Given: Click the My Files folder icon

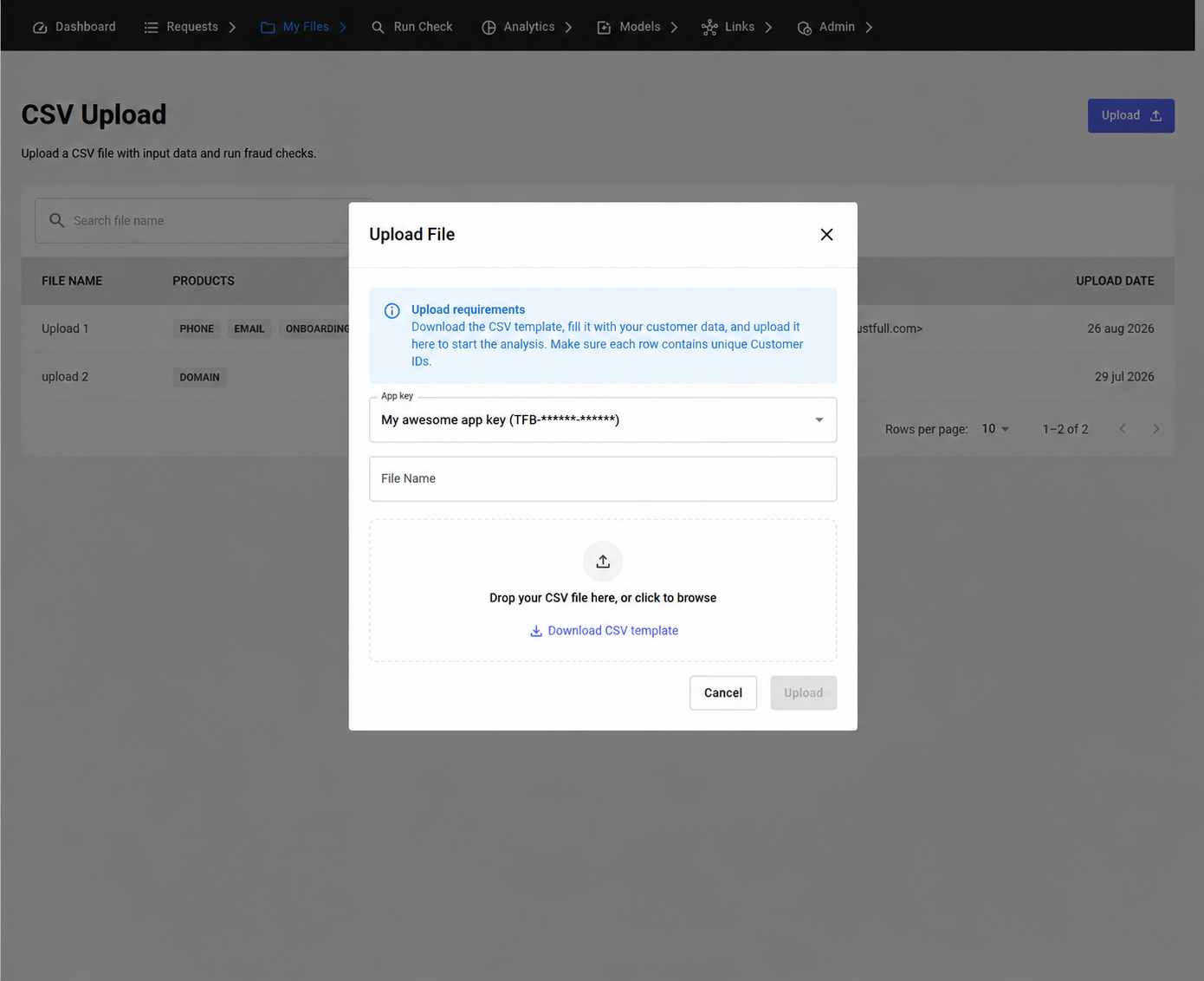Looking at the screenshot, I should pos(268,28).
